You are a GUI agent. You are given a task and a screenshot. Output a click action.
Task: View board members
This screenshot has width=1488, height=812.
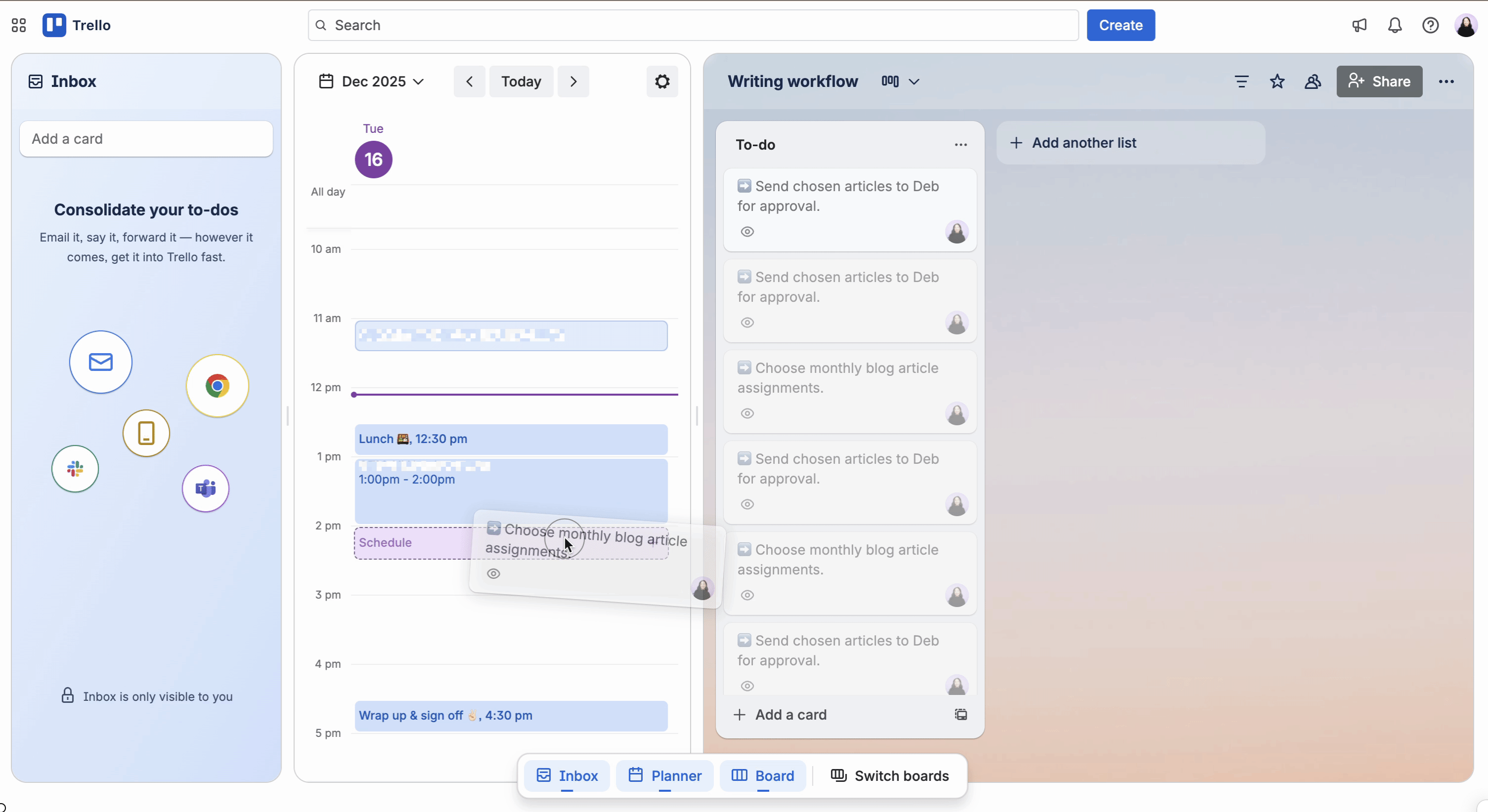pyautogui.click(x=1313, y=81)
